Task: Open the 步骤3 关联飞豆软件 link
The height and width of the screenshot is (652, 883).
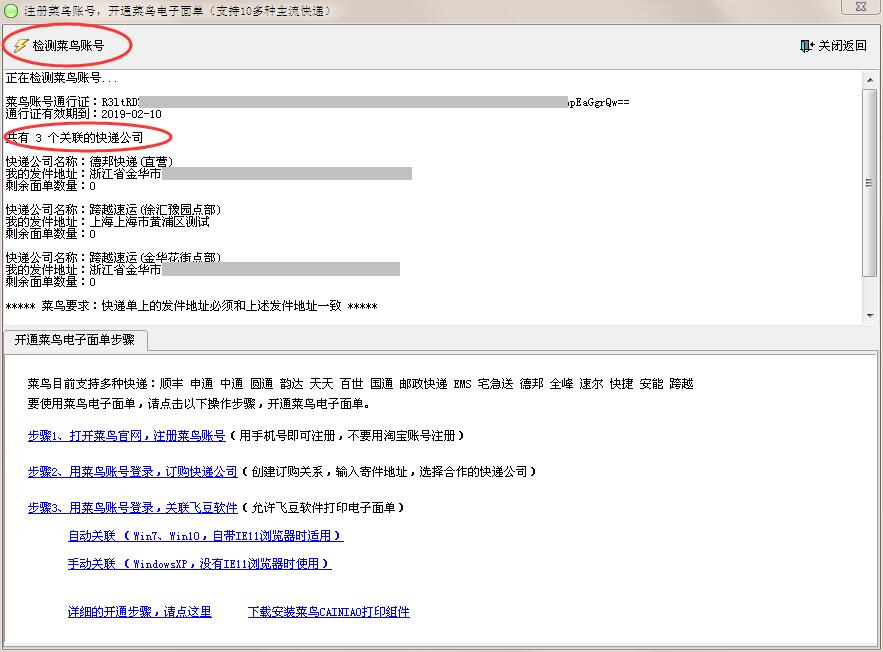Action: click(132, 508)
